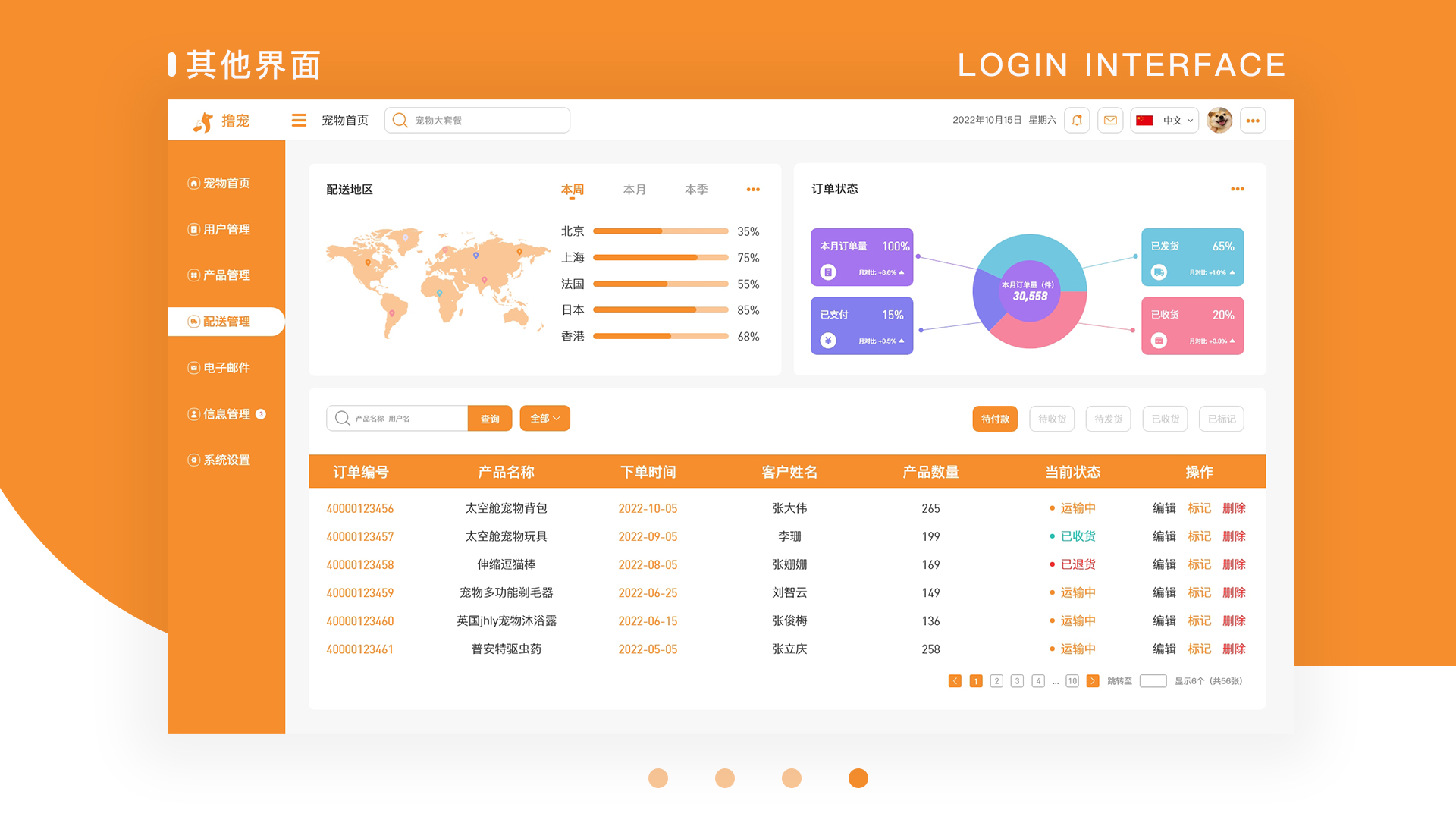The width and height of the screenshot is (1456, 820).
Task: Open 用户管理 in the sidebar
Action: (x=226, y=229)
